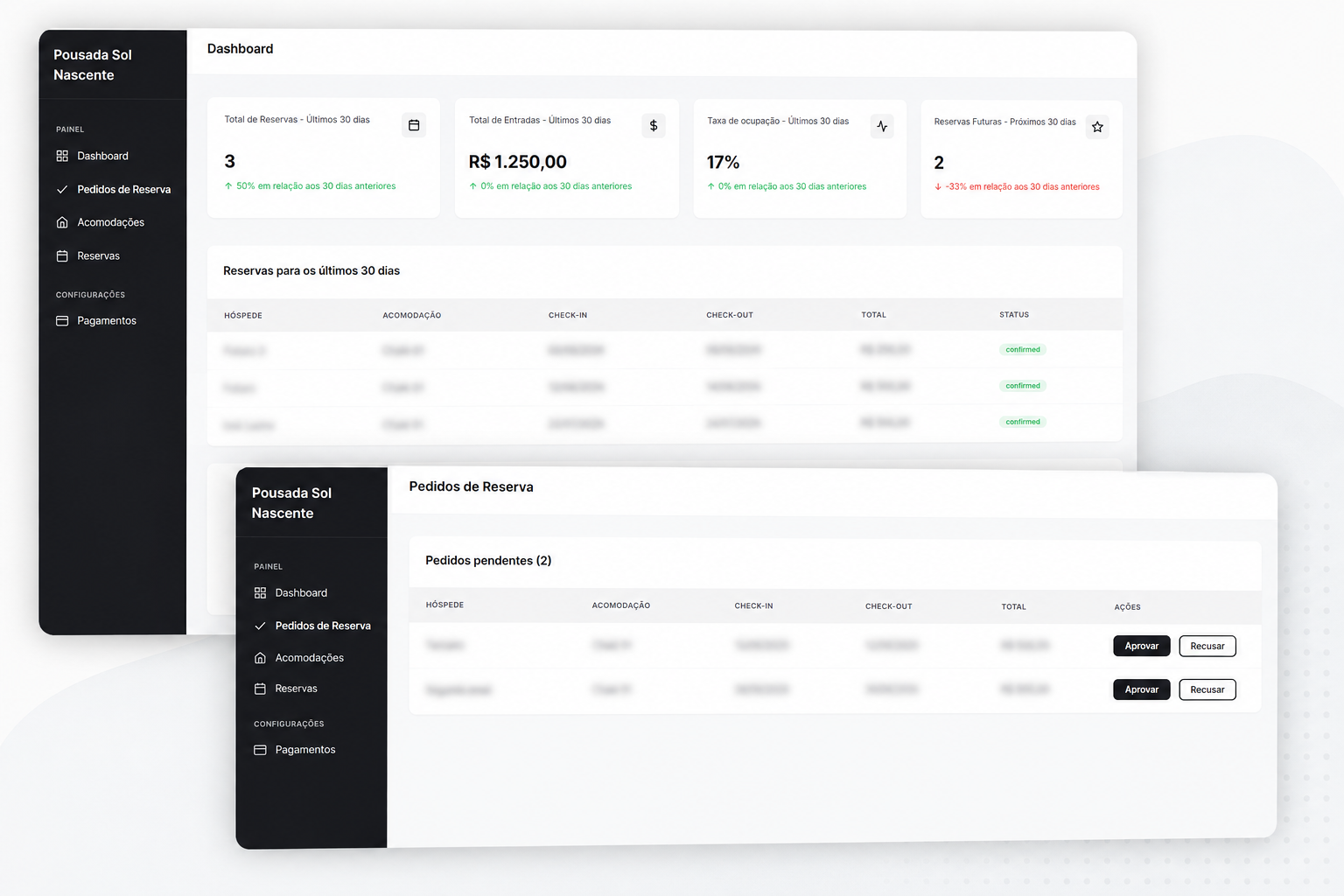
Task: Open Reservas label in Pedidos de Reserva window sidebar
Action: (x=297, y=689)
